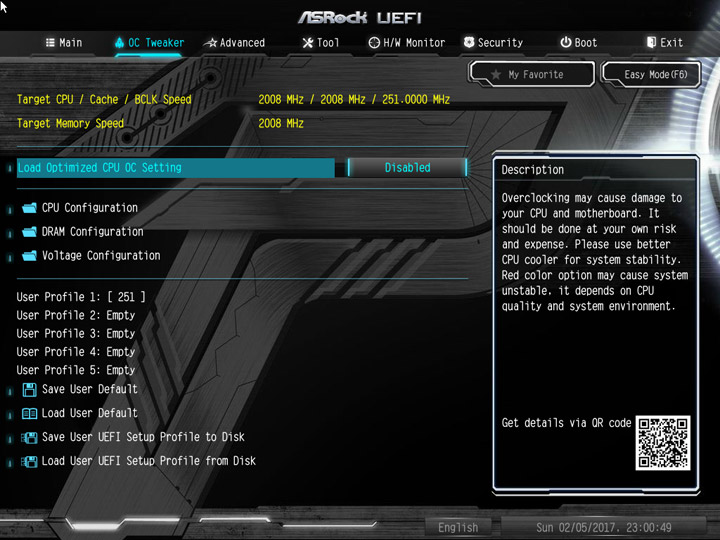Open Voltage Configuration submenu
This screenshot has height=540, width=720.
pos(101,256)
